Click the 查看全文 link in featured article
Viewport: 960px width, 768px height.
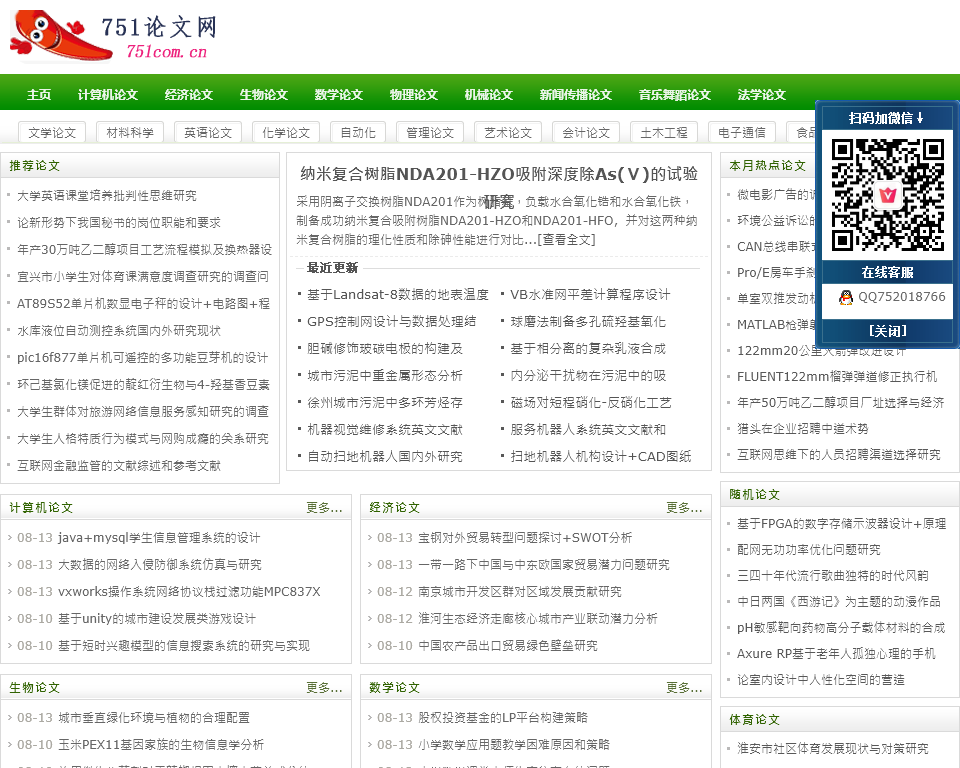(567, 239)
